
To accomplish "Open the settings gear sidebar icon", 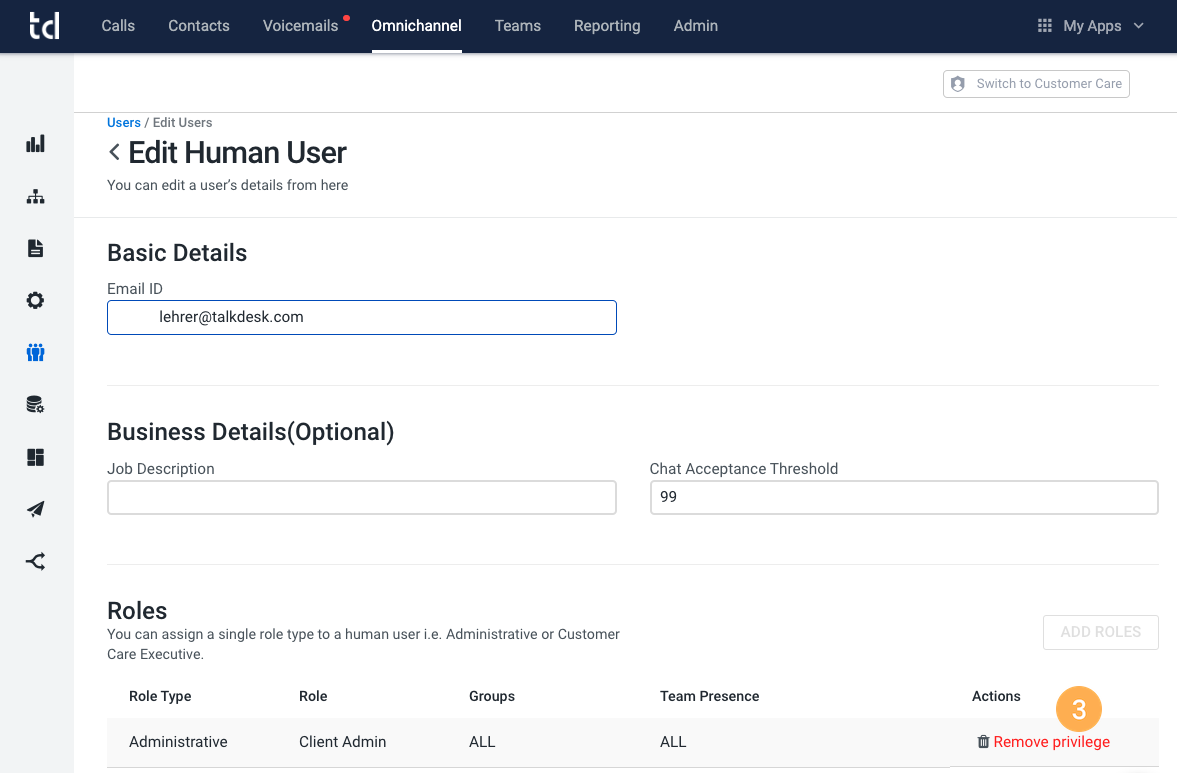I will (x=35, y=300).
